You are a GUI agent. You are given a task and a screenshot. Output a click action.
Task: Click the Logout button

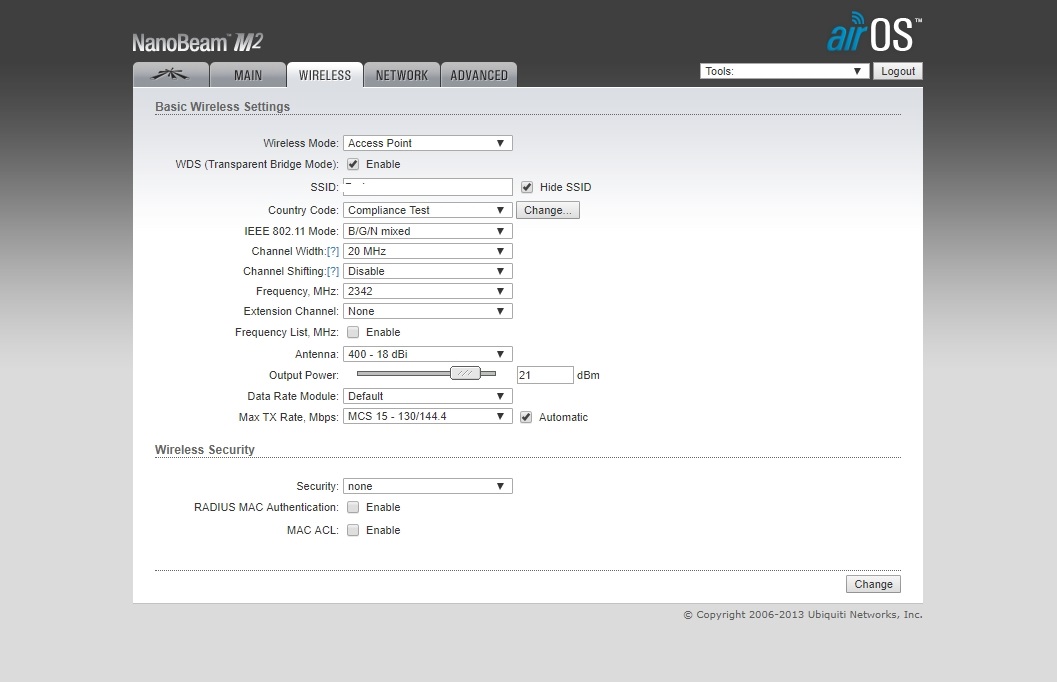(x=898, y=71)
